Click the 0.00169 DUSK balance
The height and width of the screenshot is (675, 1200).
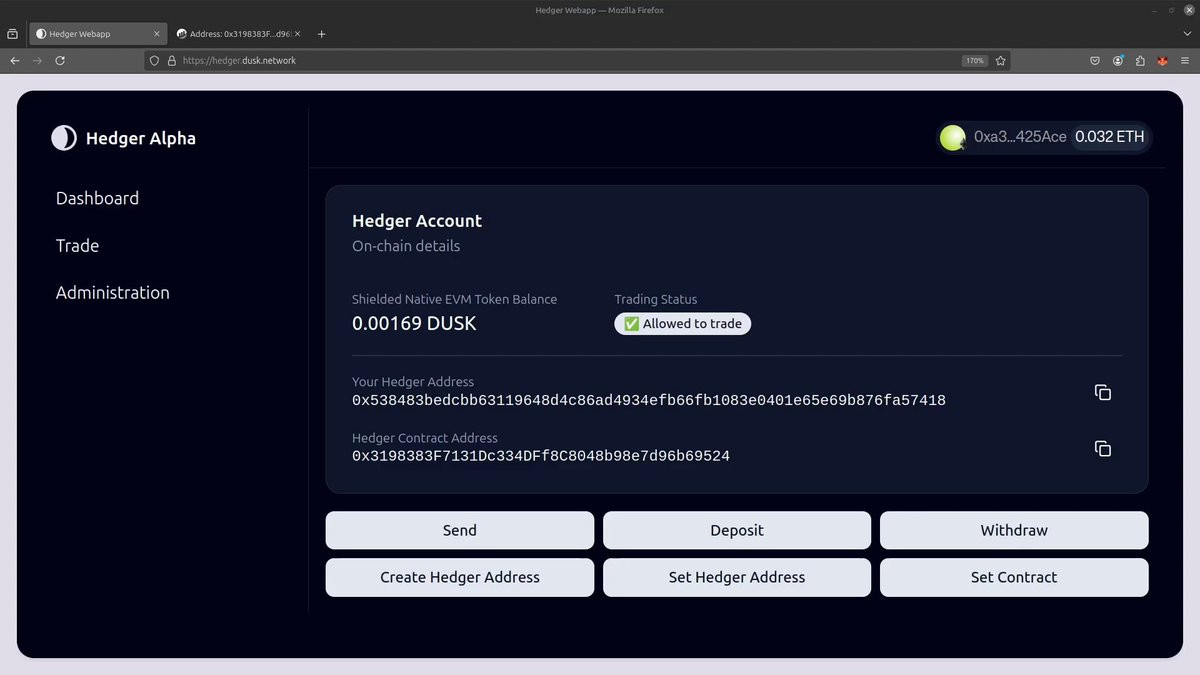414,323
